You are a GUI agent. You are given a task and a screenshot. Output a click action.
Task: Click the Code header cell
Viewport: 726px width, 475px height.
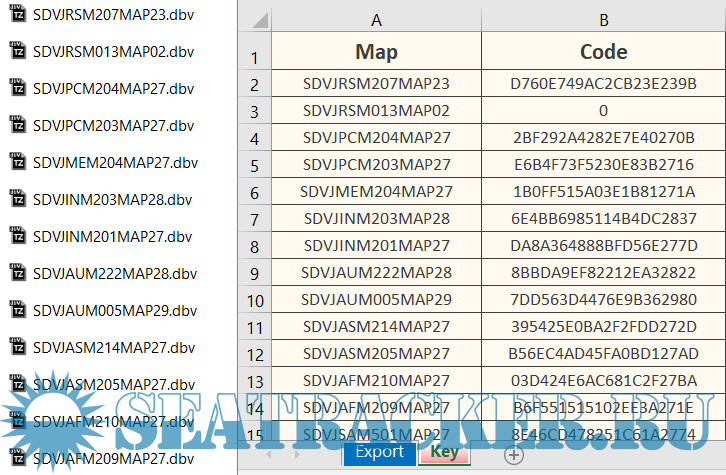point(603,52)
